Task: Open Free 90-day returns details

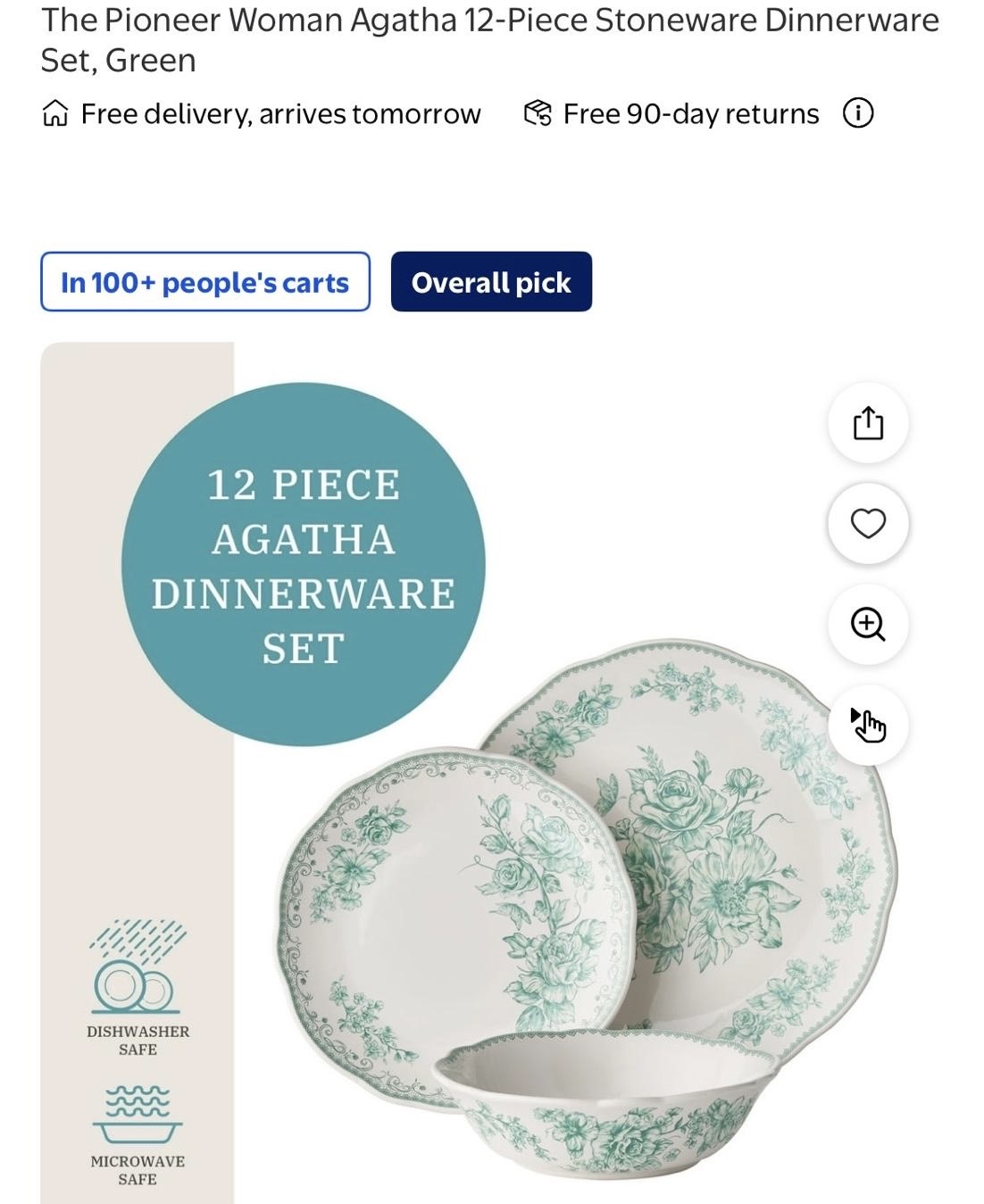Action: (690, 114)
